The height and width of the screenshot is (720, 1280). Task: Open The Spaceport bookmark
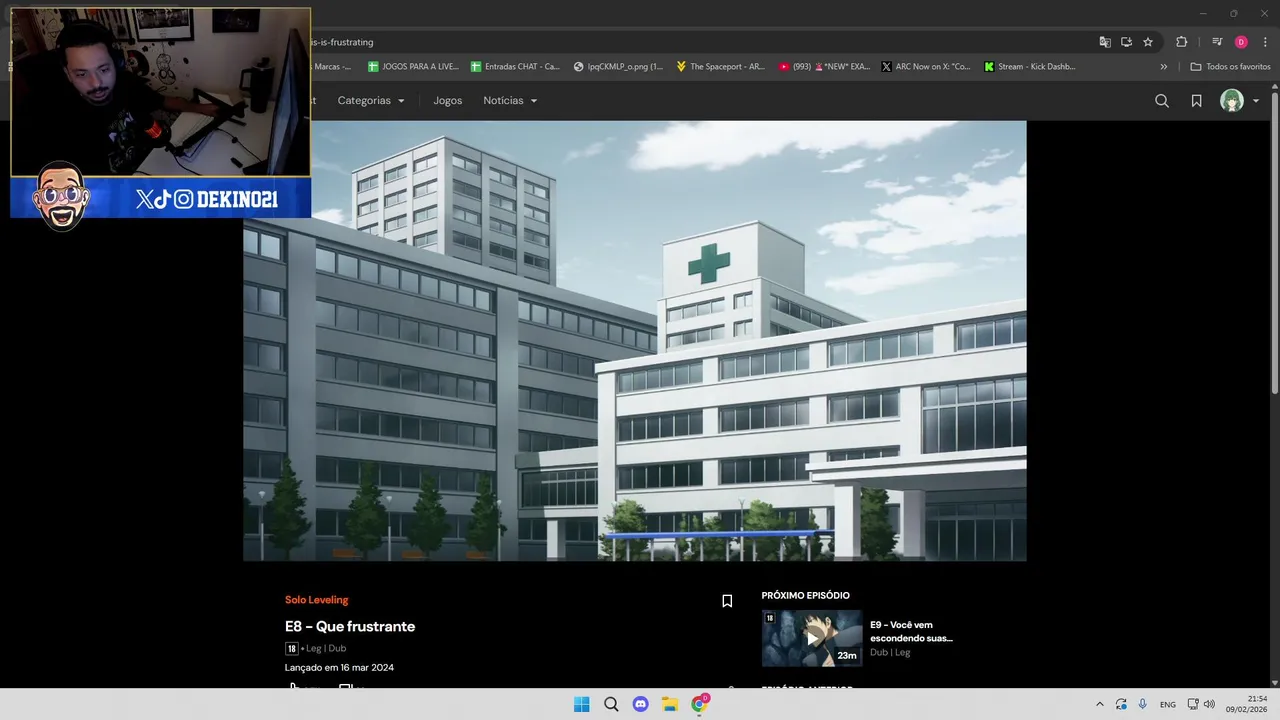720,66
